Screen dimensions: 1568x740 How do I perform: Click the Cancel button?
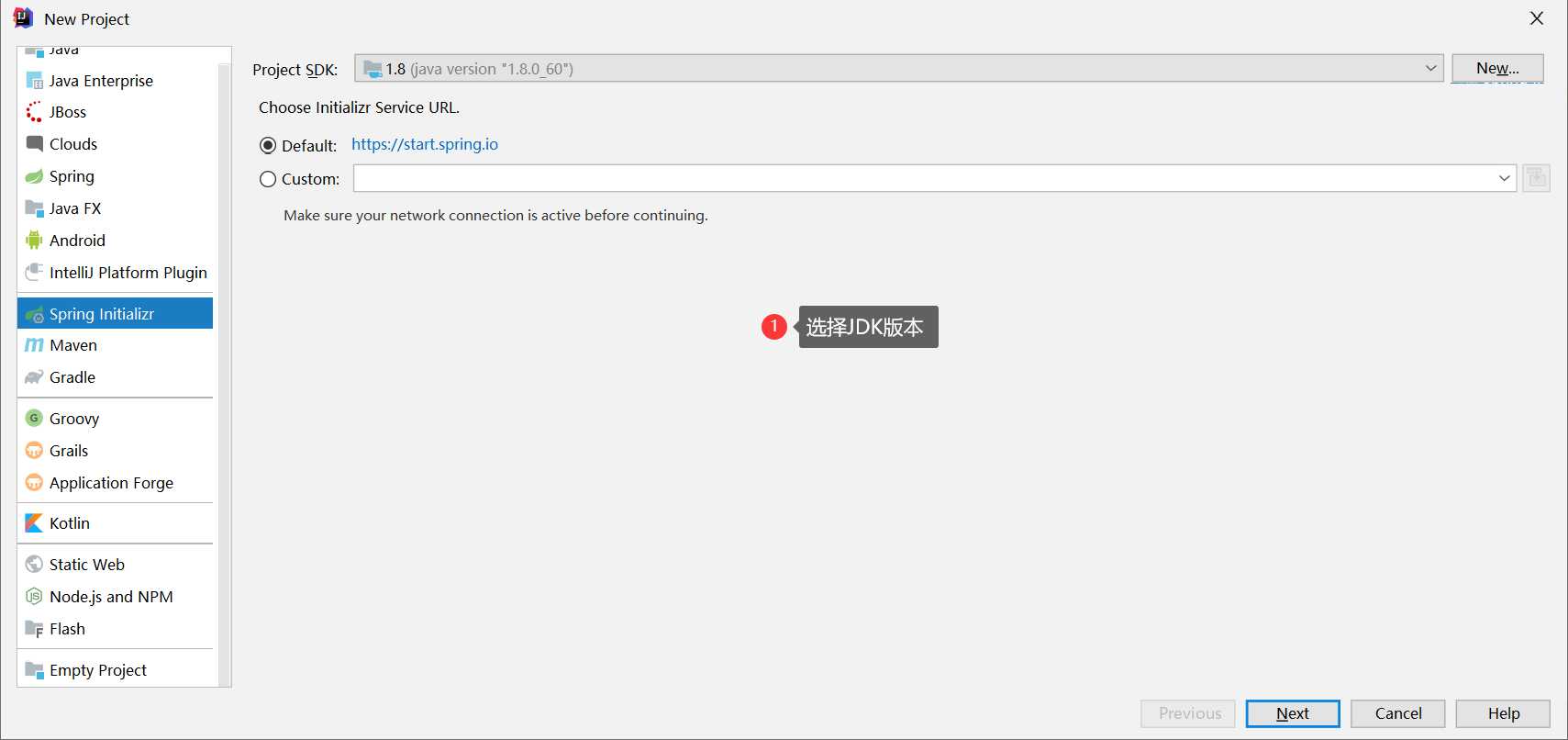pos(1398,713)
